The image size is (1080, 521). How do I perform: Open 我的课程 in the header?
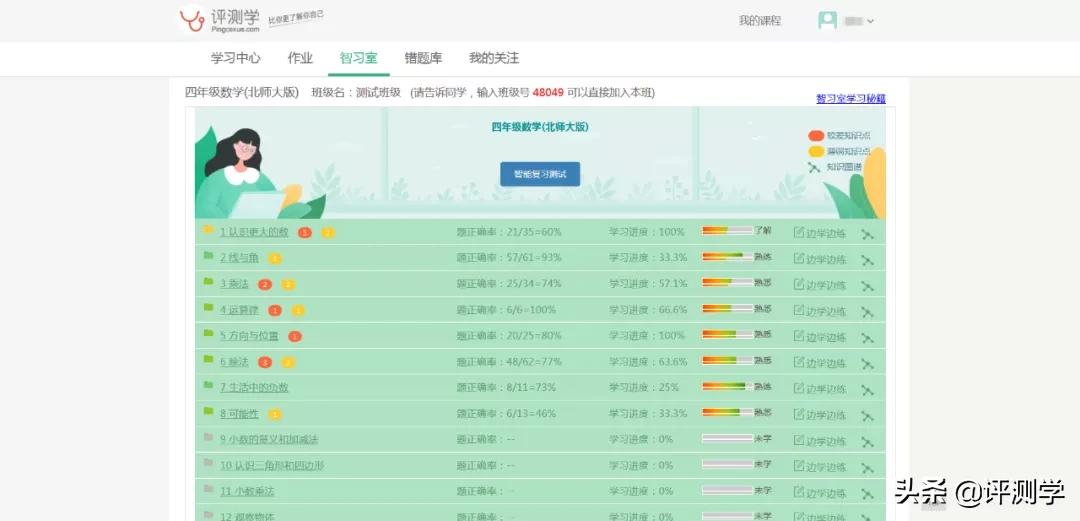click(760, 21)
